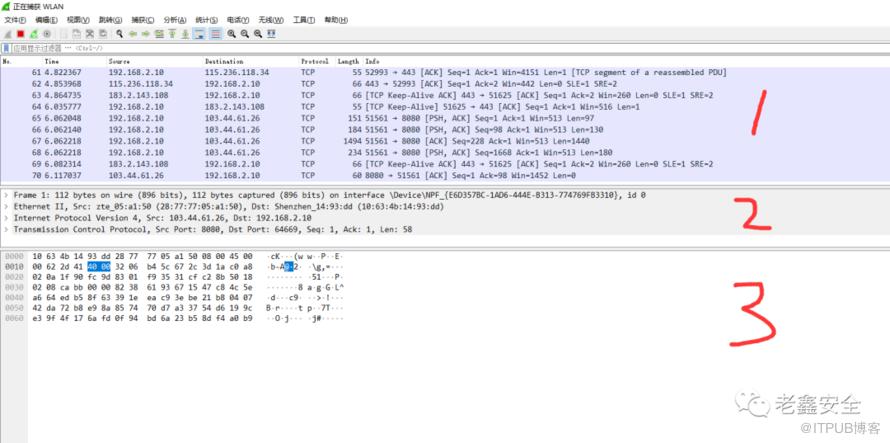Open the 帮助(H) menu
The width and height of the screenshot is (890, 443).
coord(336,20)
